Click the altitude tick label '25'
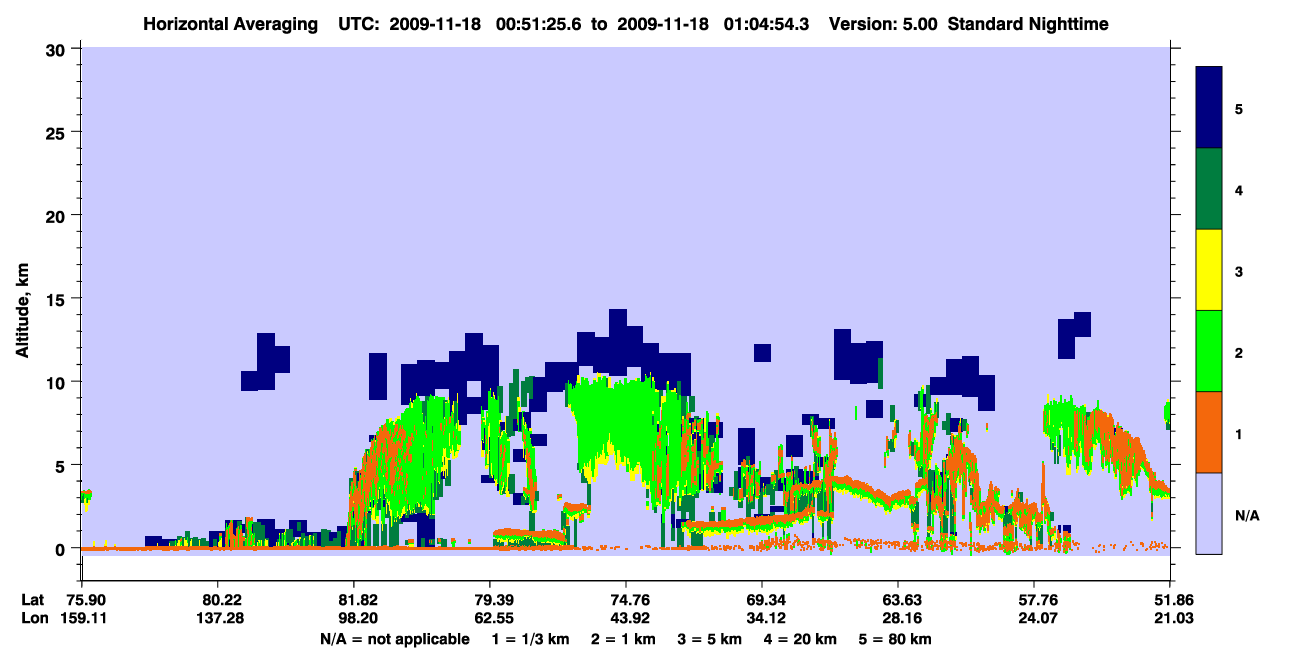Screen dimensions: 1300x667 pyautogui.click(x=58, y=132)
